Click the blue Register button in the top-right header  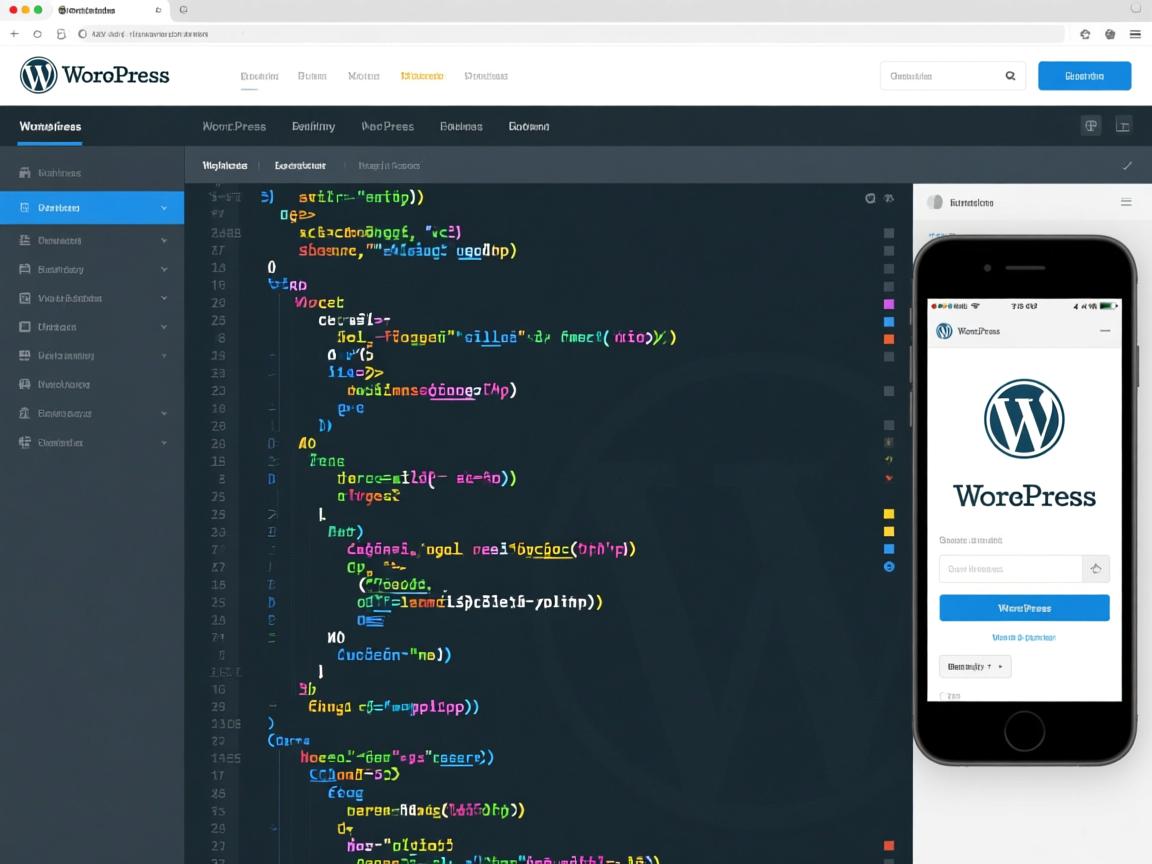pos(1084,75)
